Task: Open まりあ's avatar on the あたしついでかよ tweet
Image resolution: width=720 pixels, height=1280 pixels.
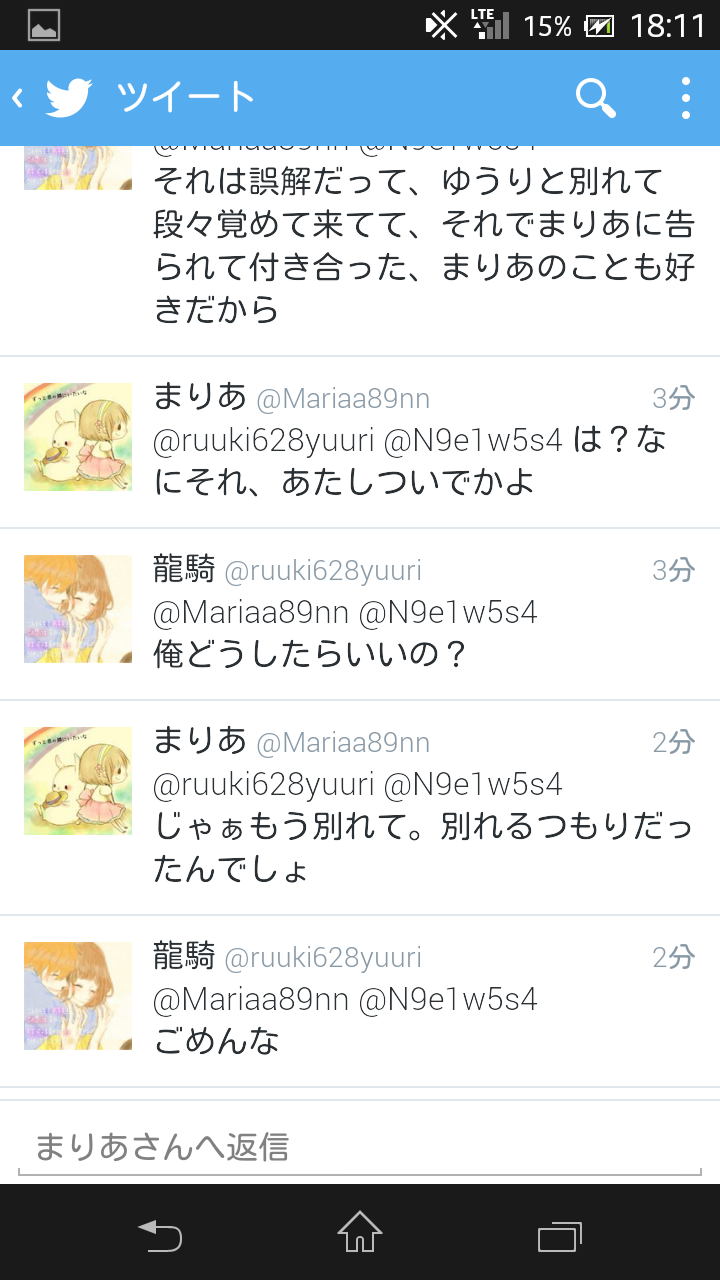Action: pyautogui.click(x=78, y=437)
